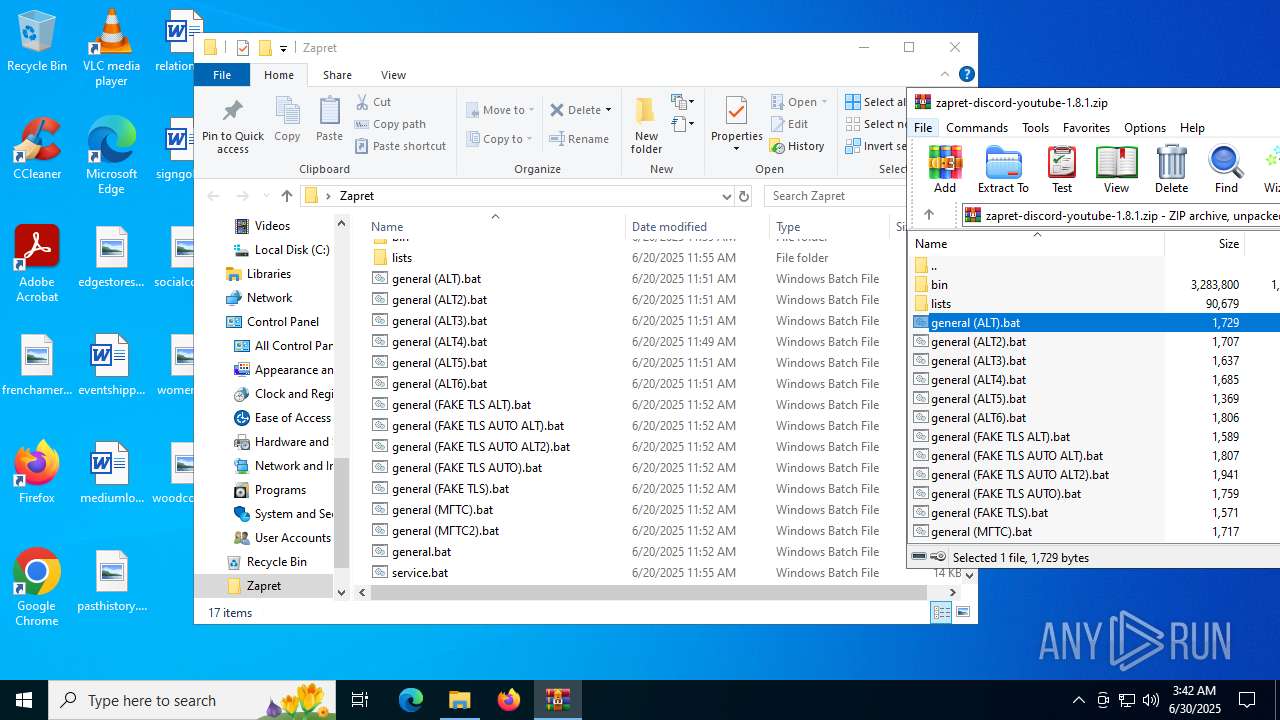
Task: Open WinRAR Favorites menu
Action: point(1086,128)
